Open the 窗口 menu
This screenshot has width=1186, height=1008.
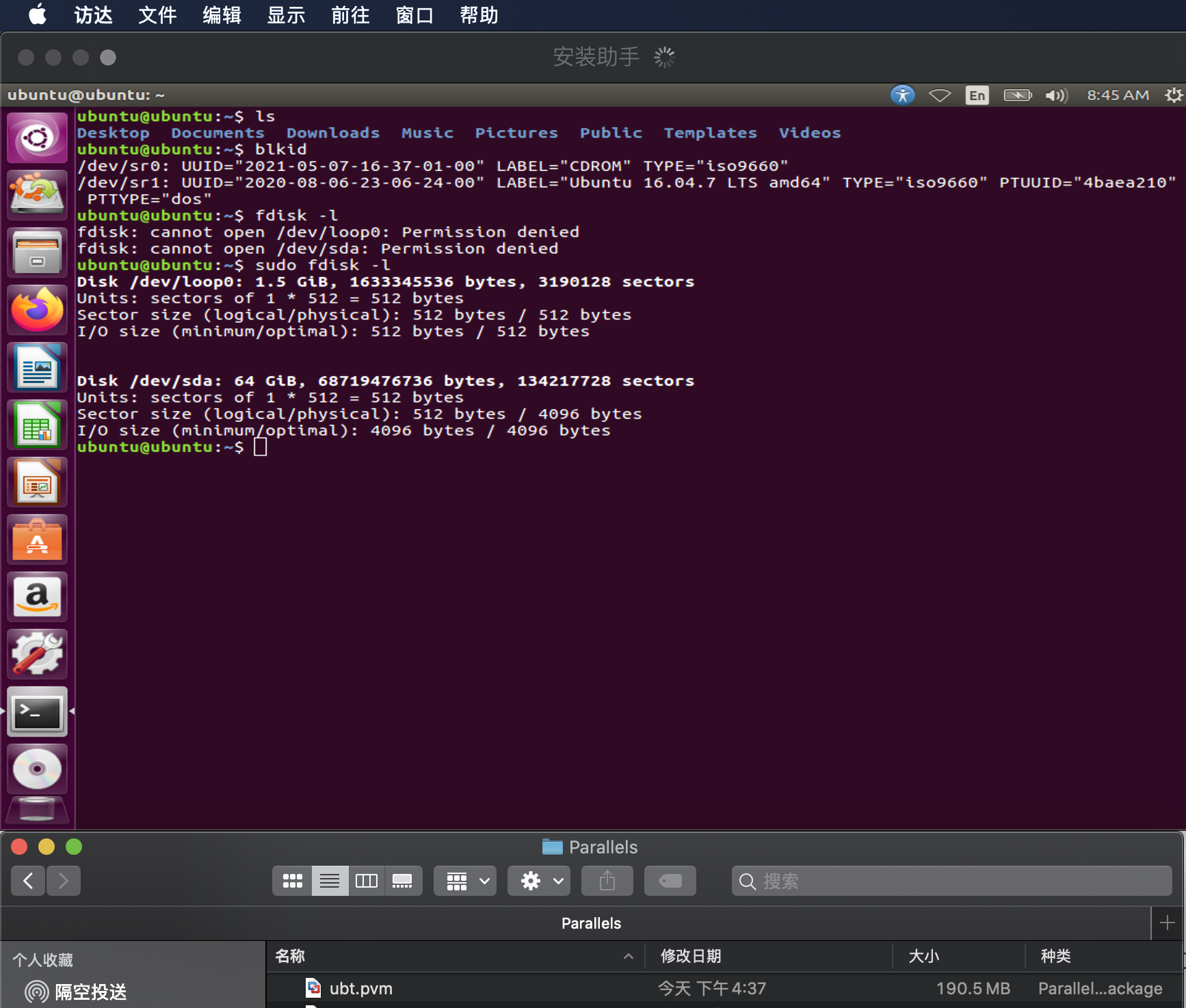point(414,15)
